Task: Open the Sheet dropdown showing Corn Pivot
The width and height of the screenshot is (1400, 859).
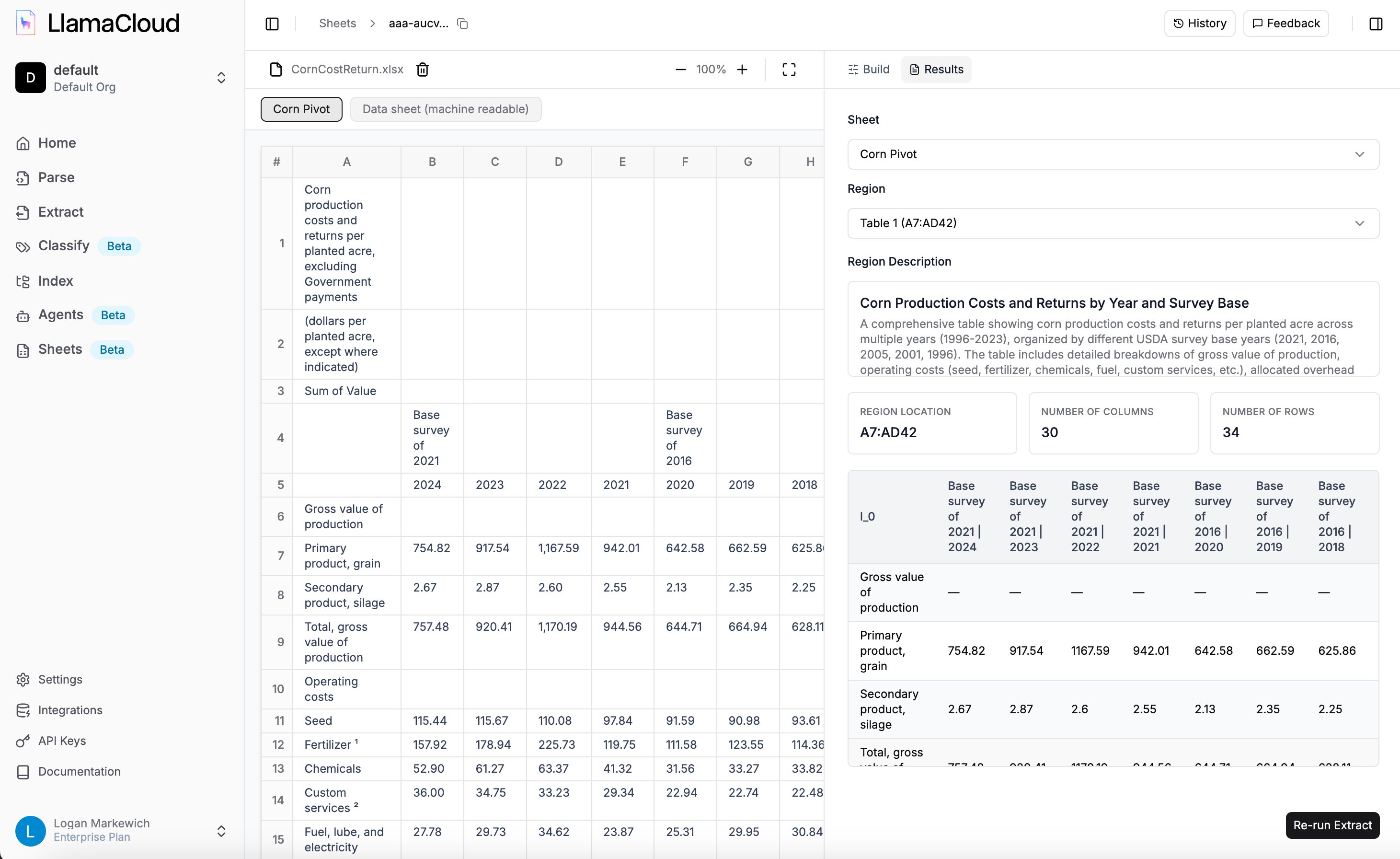Action: 1113,154
